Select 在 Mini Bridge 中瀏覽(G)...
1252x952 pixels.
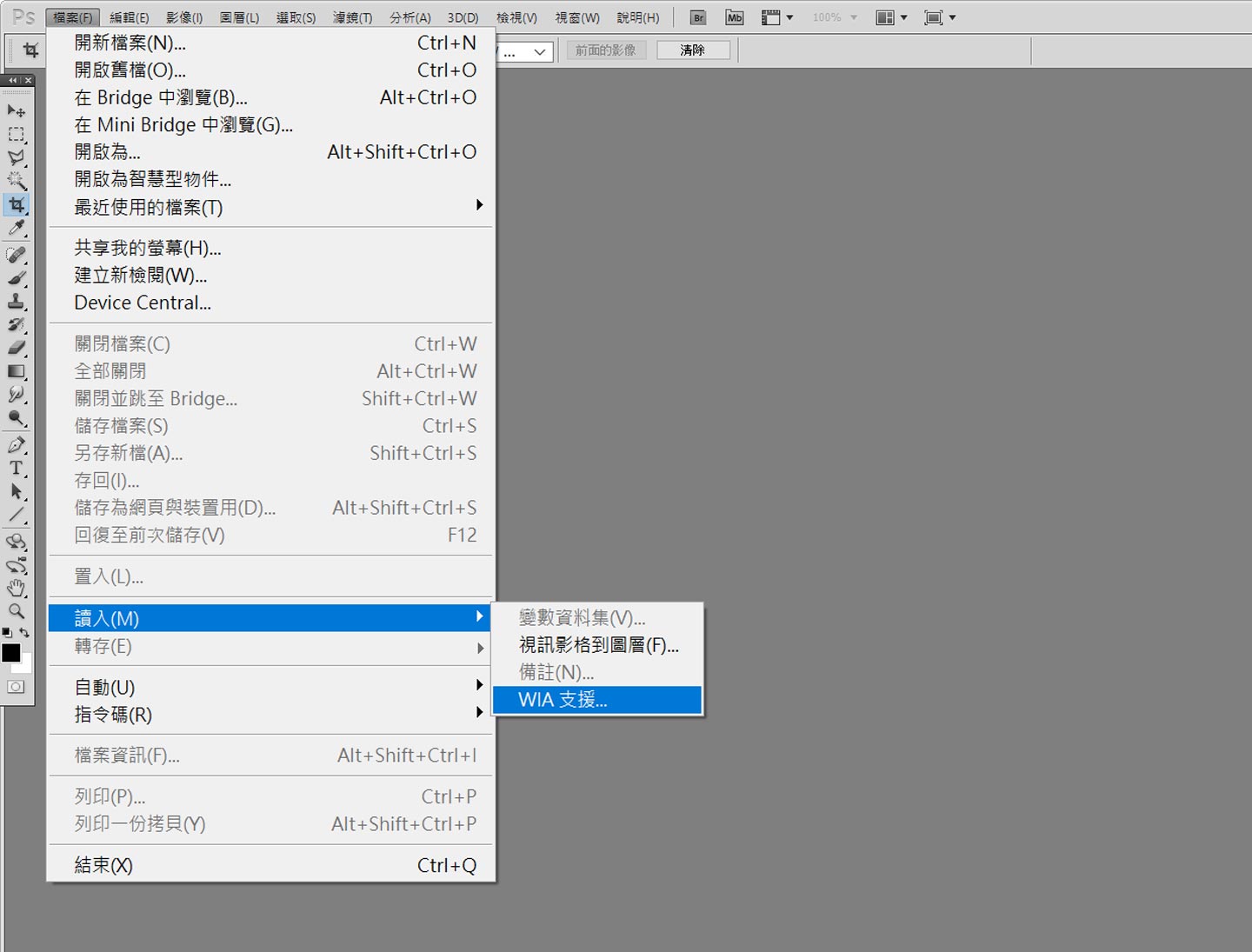click(271, 124)
